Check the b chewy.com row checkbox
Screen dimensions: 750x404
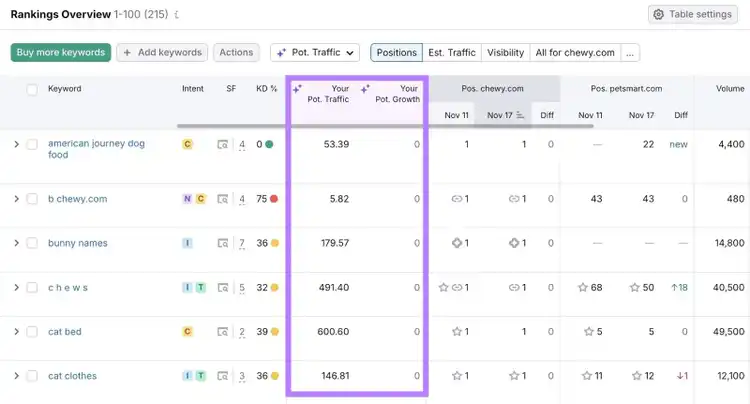click(32, 199)
